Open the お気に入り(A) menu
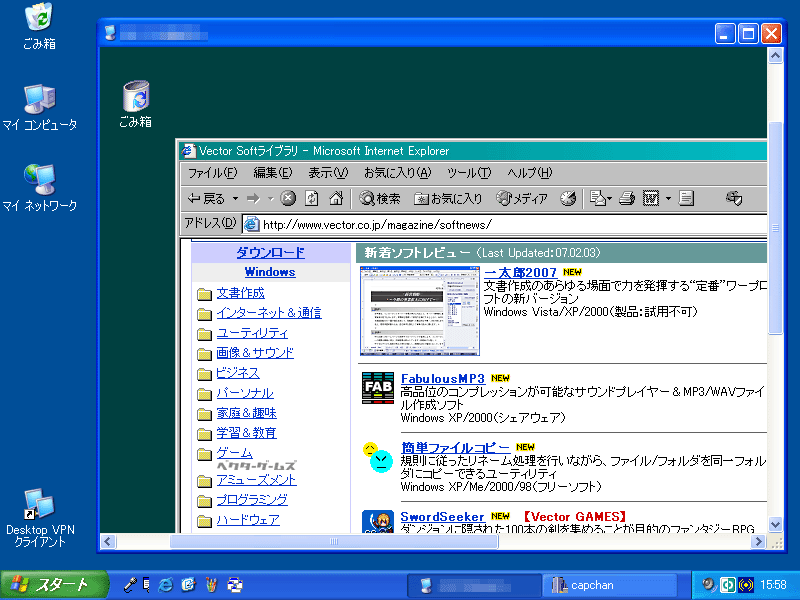 tap(397, 173)
